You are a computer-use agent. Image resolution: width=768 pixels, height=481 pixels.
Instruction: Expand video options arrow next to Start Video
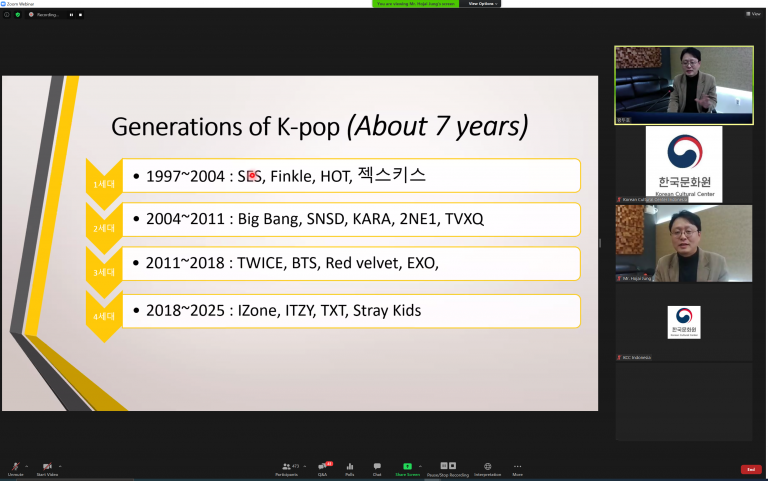point(60,466)
